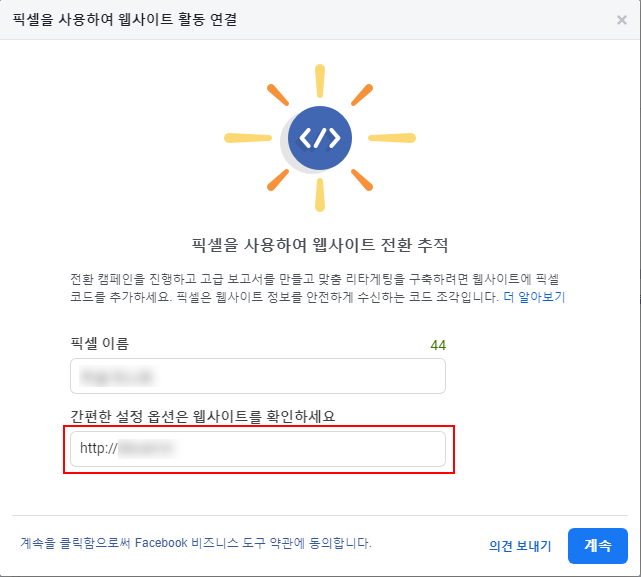
Task: Click the blue code brackets icon
Action: [320, 137]
